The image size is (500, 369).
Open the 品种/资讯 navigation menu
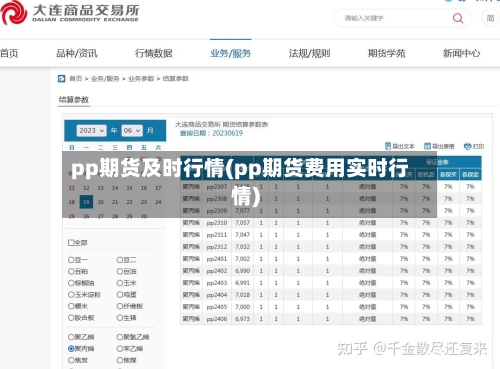77,53
